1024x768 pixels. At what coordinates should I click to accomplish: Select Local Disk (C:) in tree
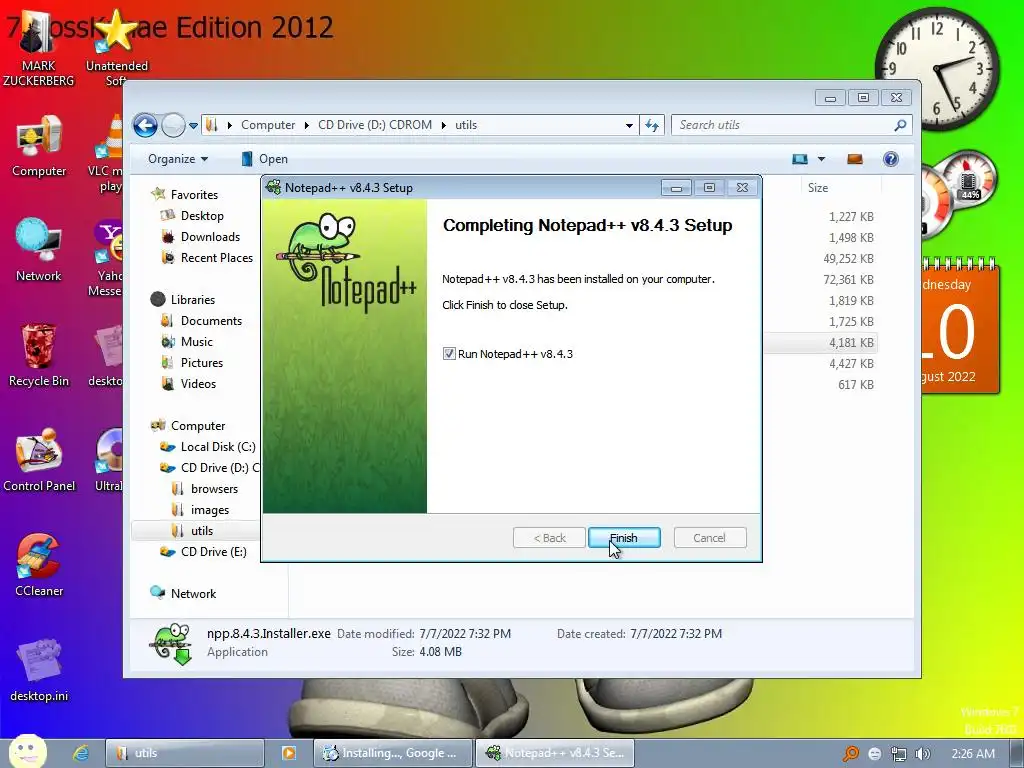coord(218,447)
